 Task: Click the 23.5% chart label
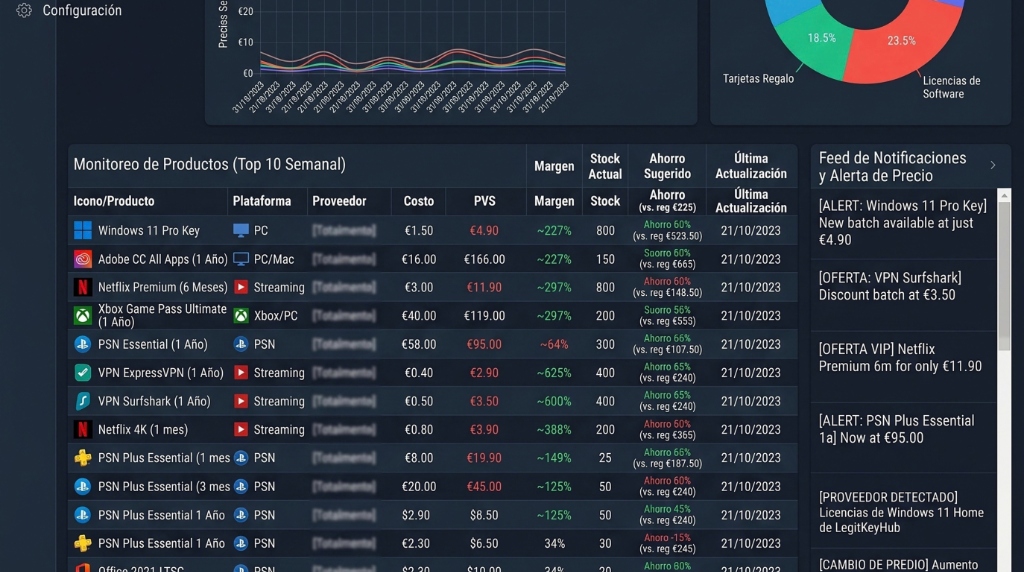901,40
